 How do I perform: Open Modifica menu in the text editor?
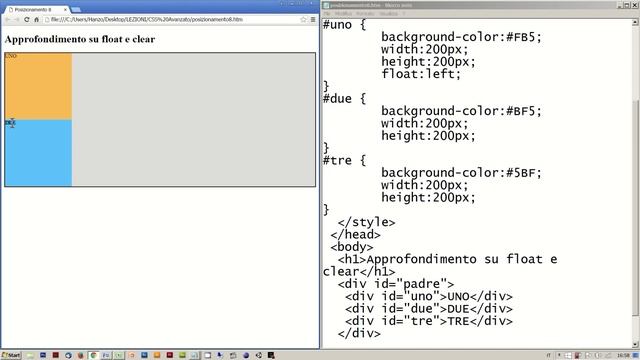[343, 13]
